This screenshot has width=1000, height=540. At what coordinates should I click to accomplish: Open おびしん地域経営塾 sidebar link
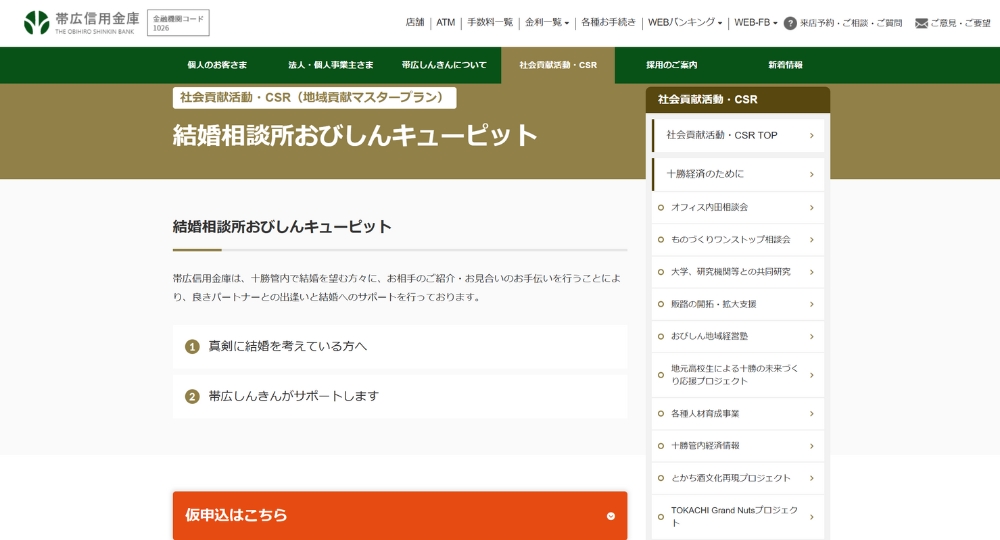tap(738, 336)
